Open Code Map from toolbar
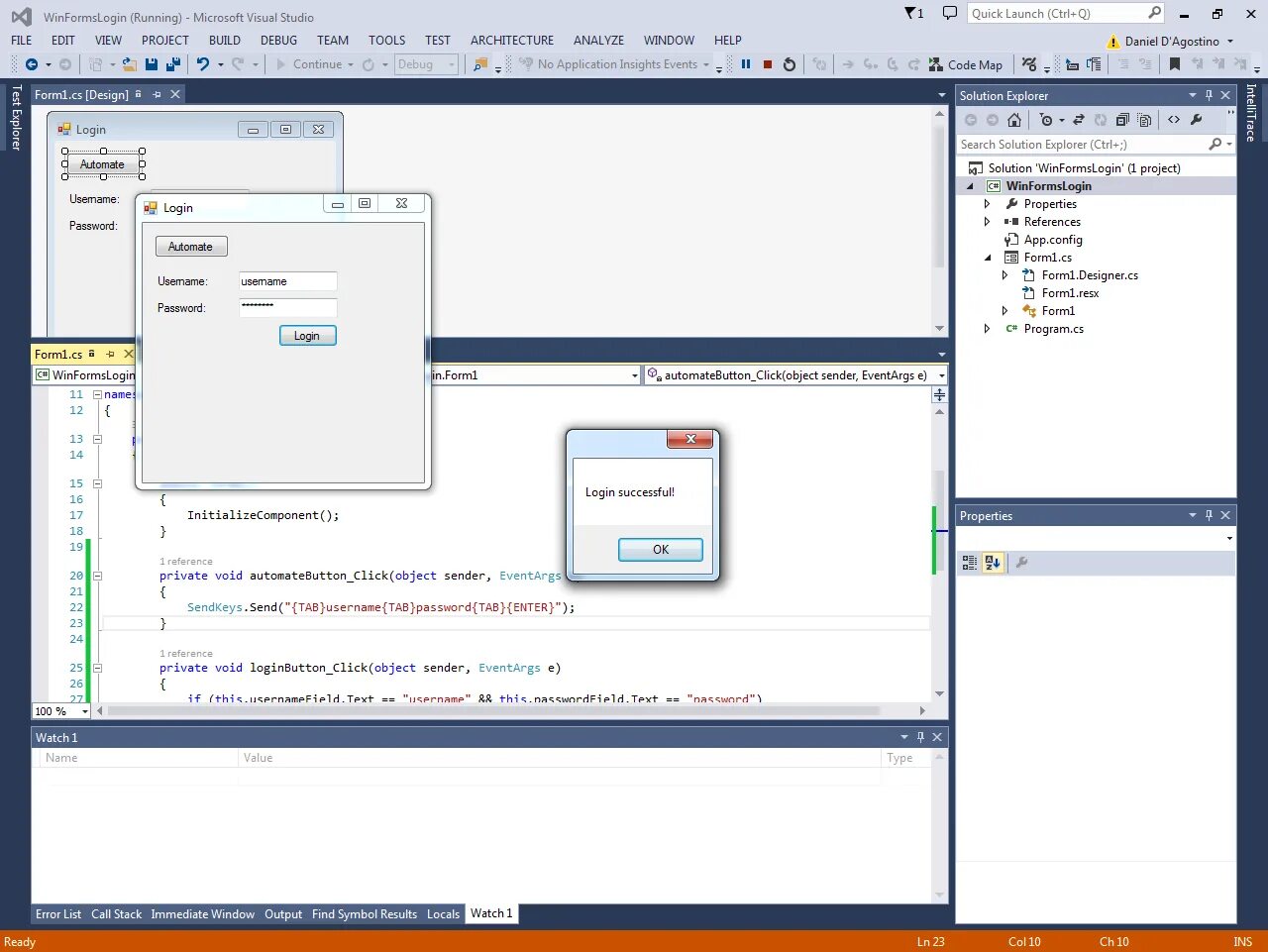 [x=966, y=64]
